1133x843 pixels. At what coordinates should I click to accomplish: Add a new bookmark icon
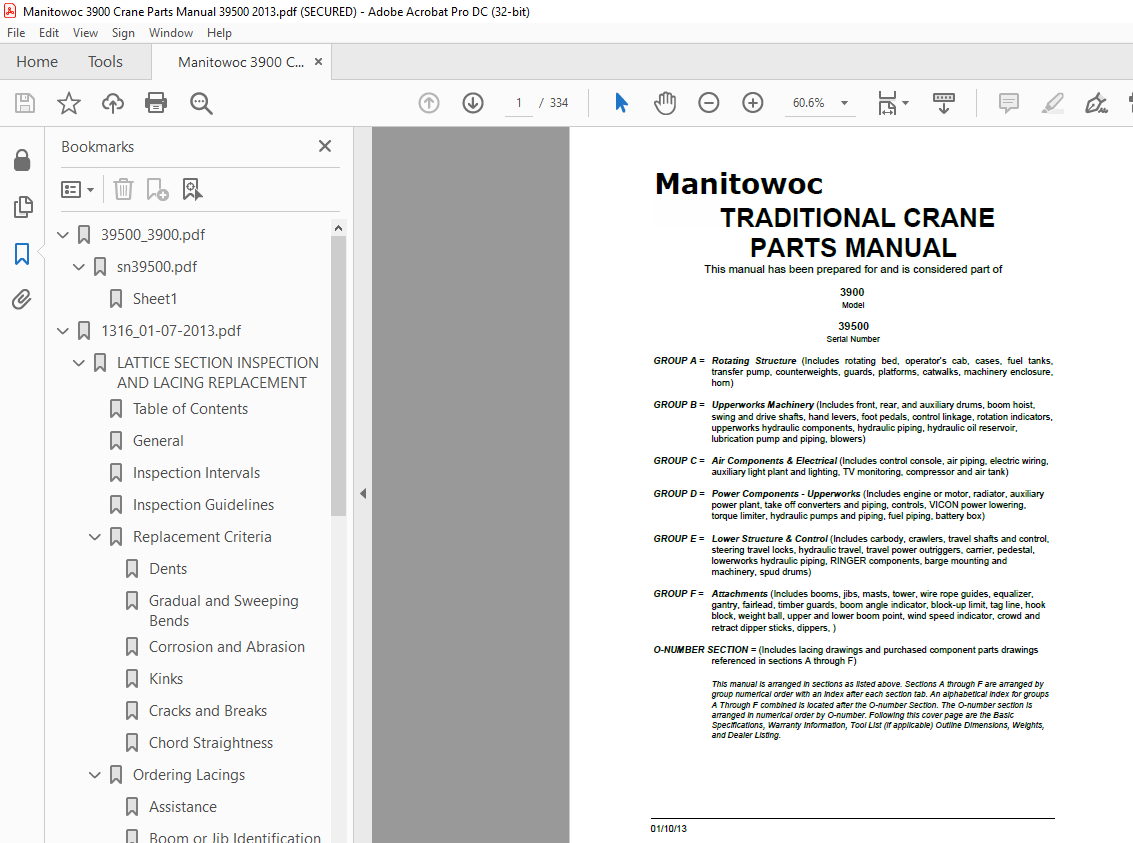(x=158, y=189)
